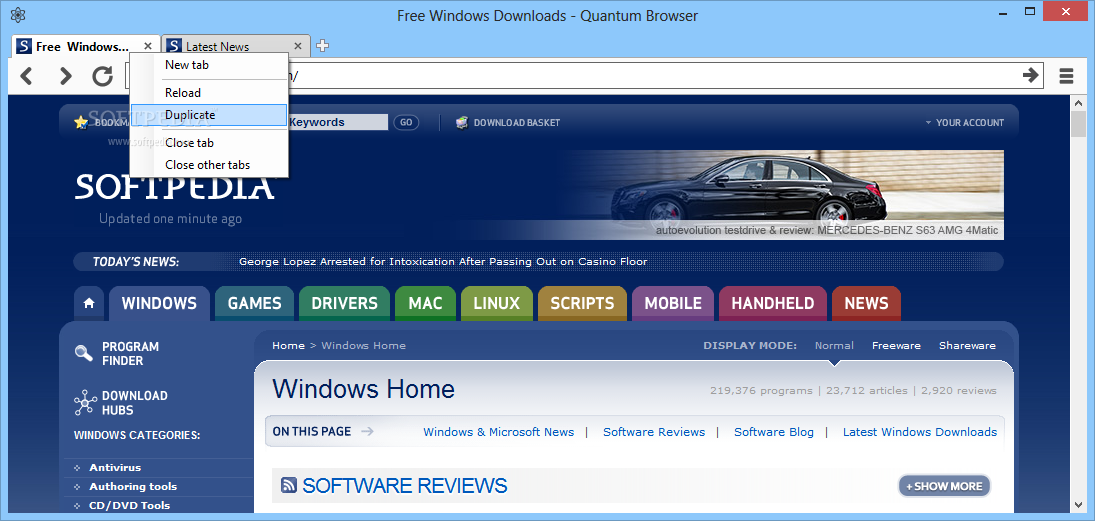Click in the browser address bar

(584, 75)
